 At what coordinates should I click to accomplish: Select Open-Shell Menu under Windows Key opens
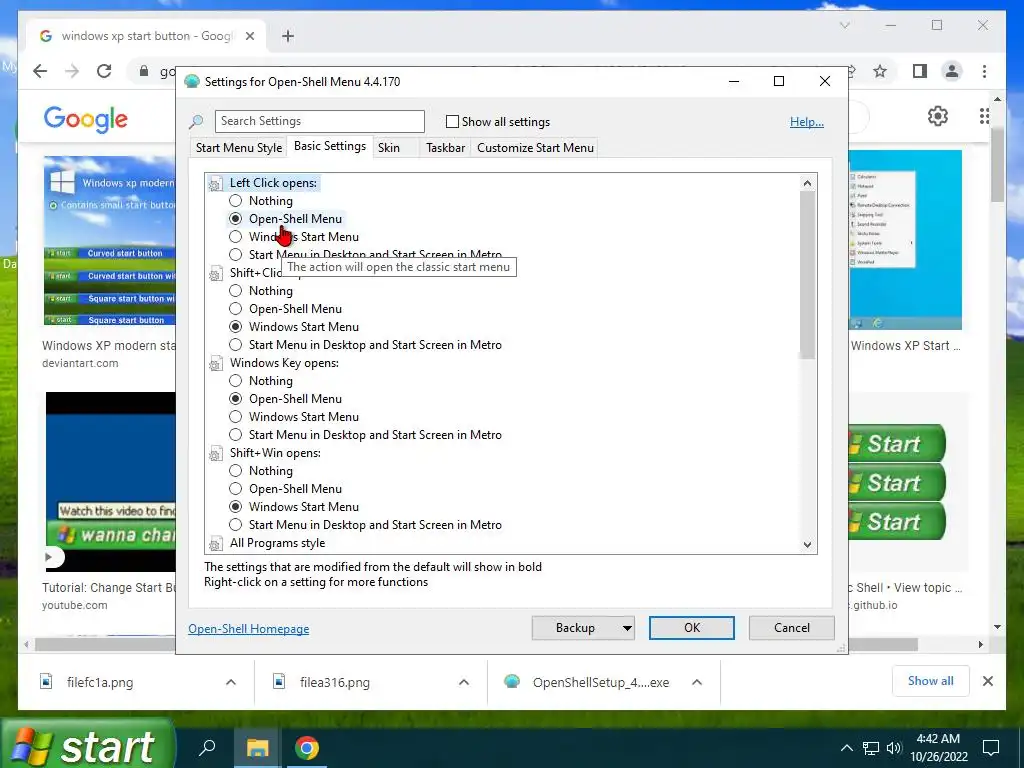pyautogui.click(x=235, y=399)
